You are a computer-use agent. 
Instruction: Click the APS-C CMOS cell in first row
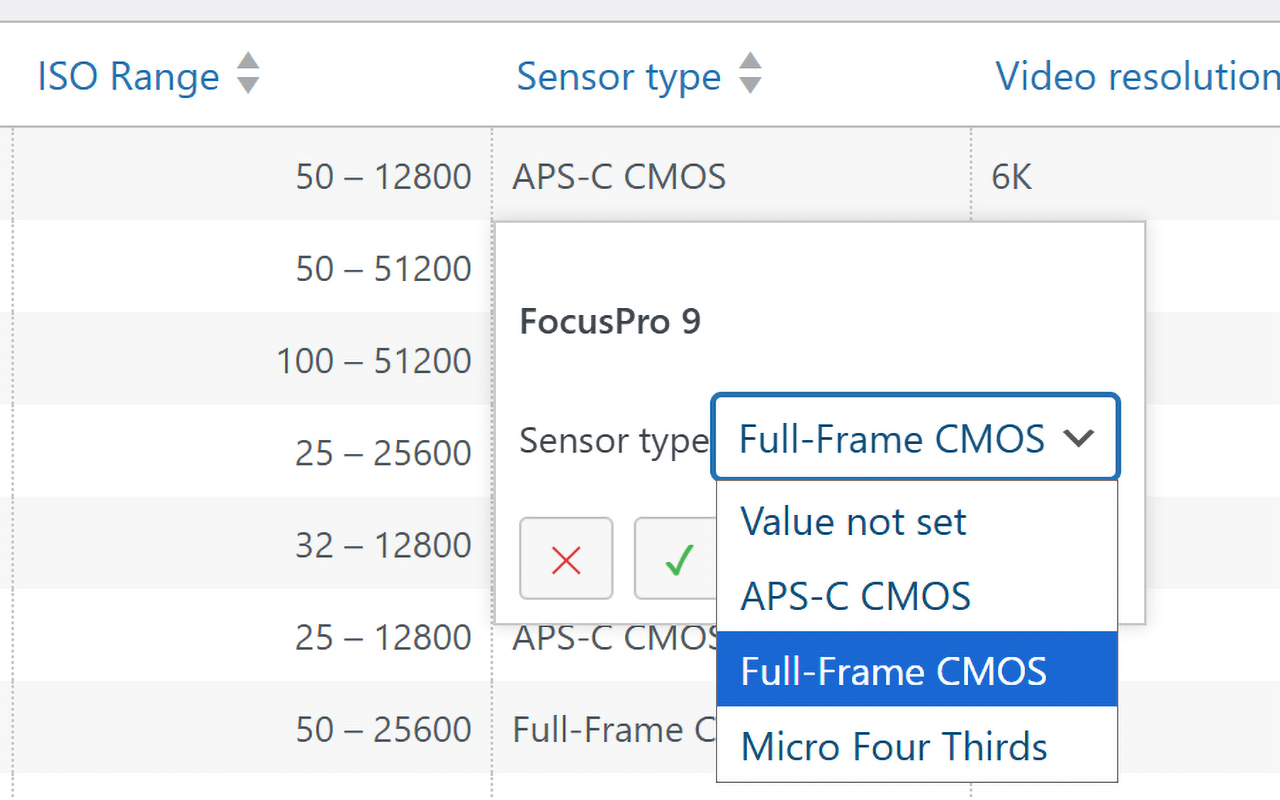(x=619, y=177)
